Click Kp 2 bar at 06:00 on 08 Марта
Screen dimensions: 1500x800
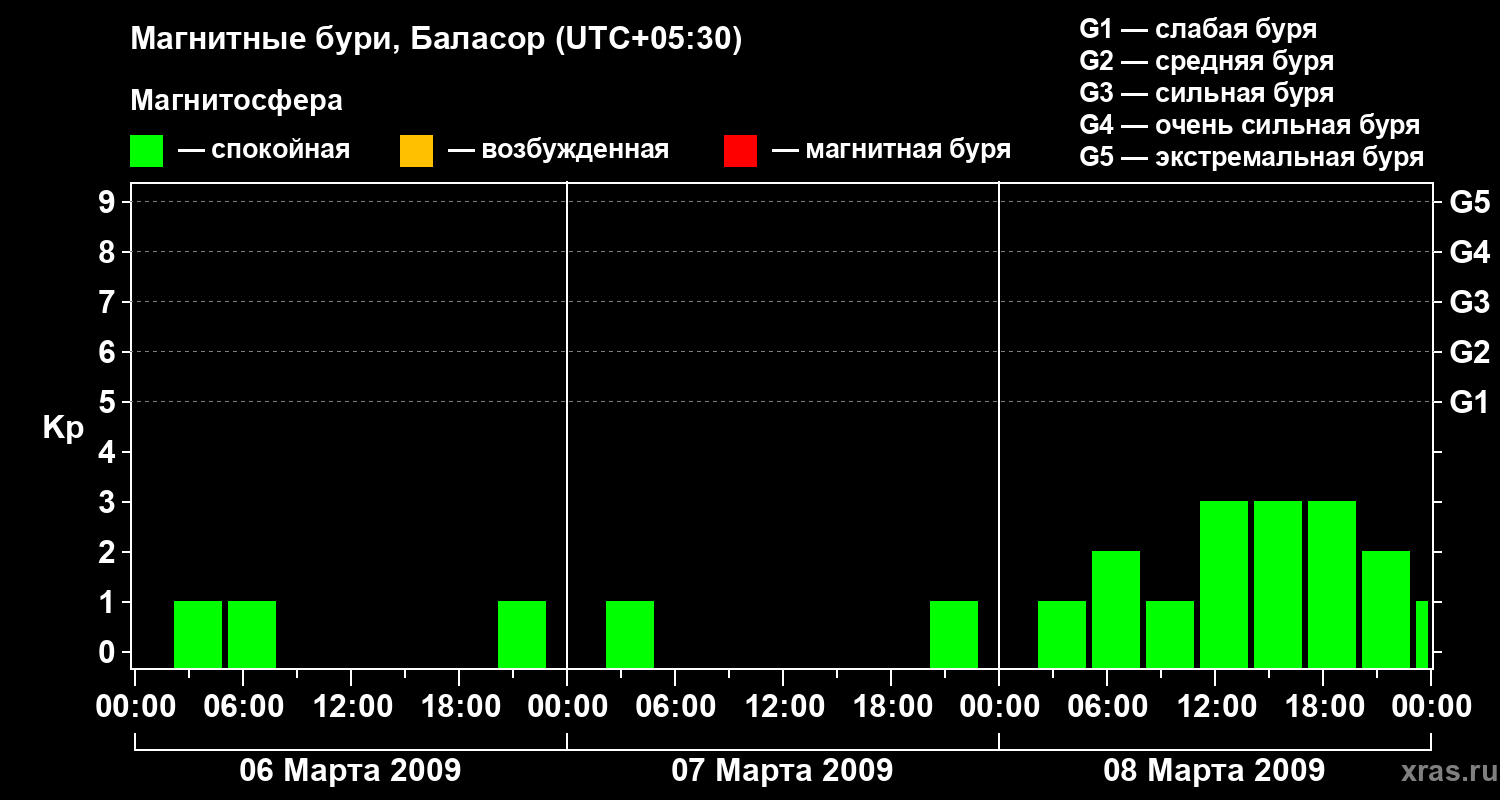click(x=1116, y=609)
